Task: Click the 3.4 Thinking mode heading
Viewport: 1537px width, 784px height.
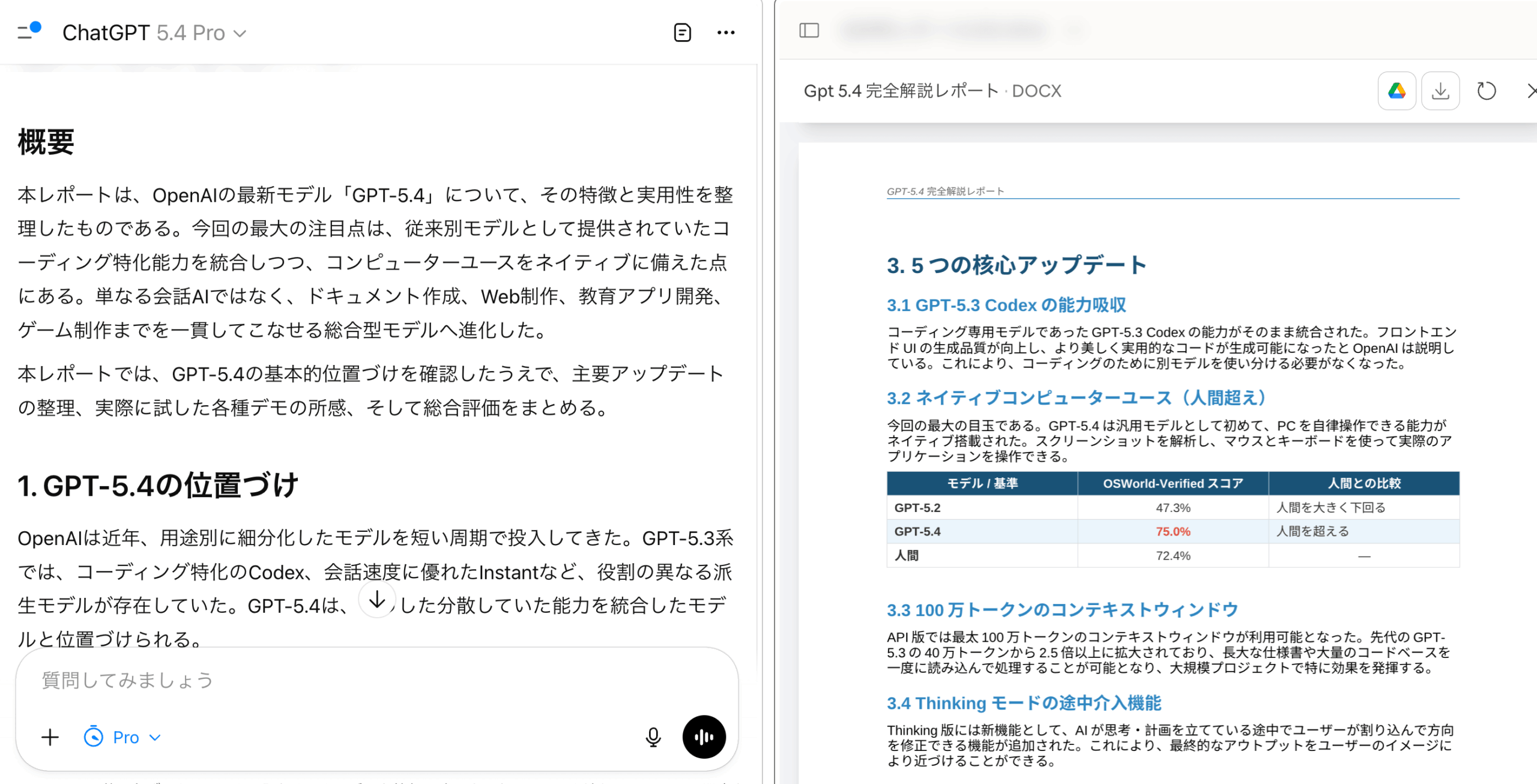Action: (x=1024, y=703)
